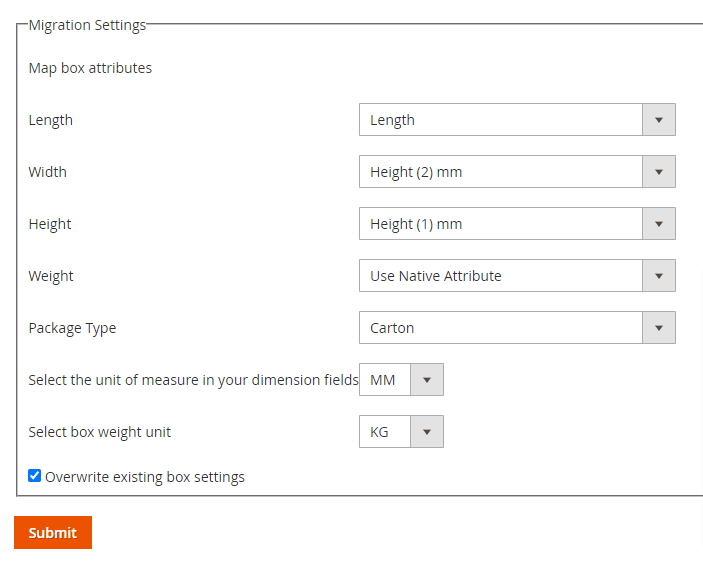
Task: Click the 'Map box attributes' heading text
Action: pos(90,68)
